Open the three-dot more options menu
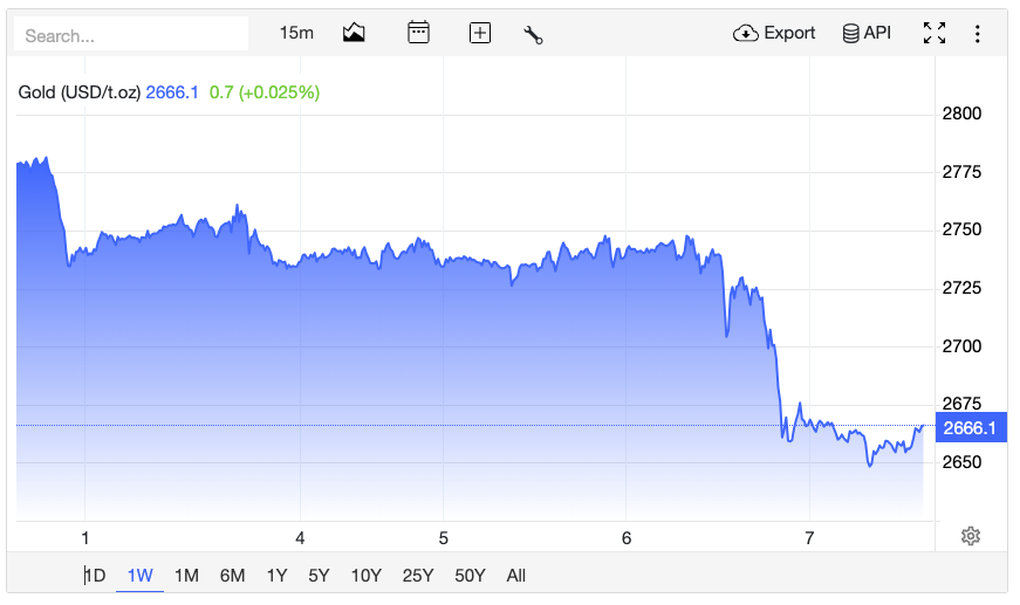 pos(977,33)
